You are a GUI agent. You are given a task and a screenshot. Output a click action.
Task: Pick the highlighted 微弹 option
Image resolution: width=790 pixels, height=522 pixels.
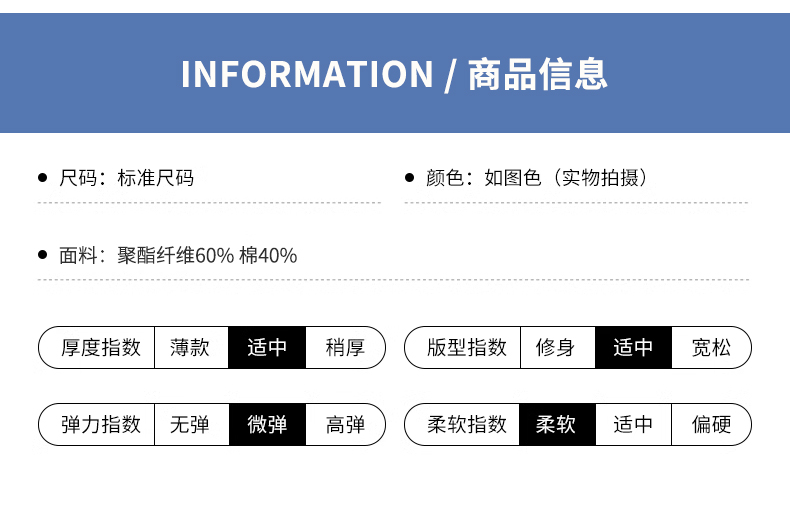coord(267,425)
